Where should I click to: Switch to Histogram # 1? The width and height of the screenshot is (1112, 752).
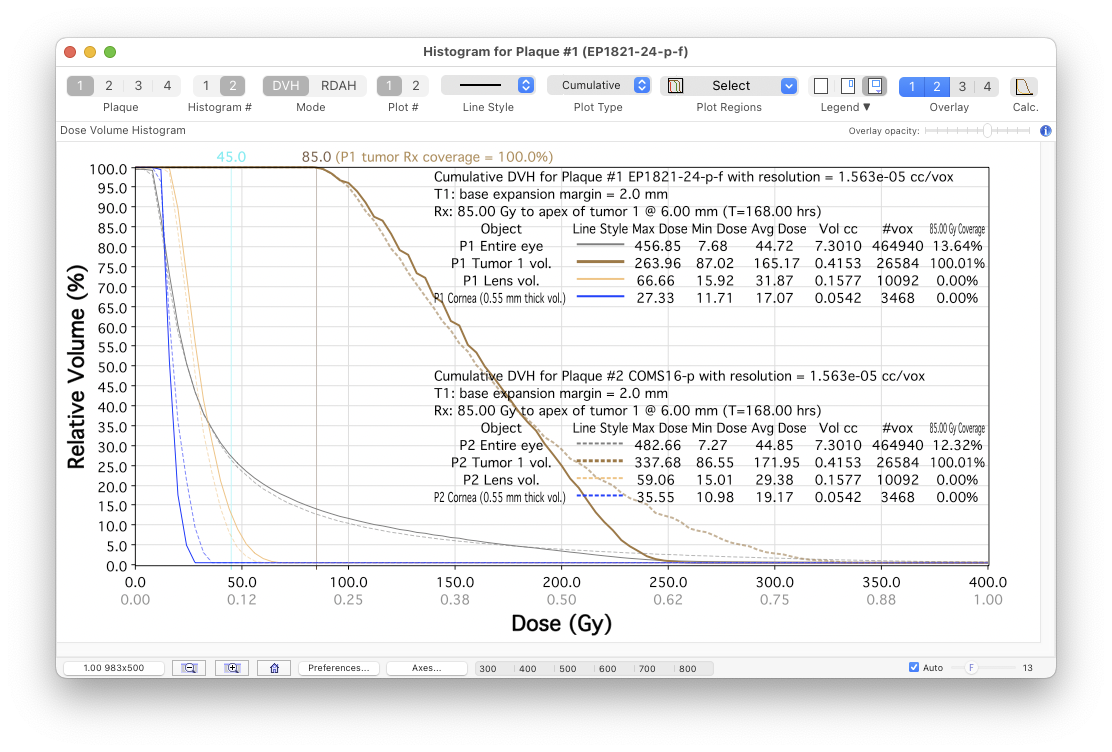pyautogui.click(x=206, y=86)
